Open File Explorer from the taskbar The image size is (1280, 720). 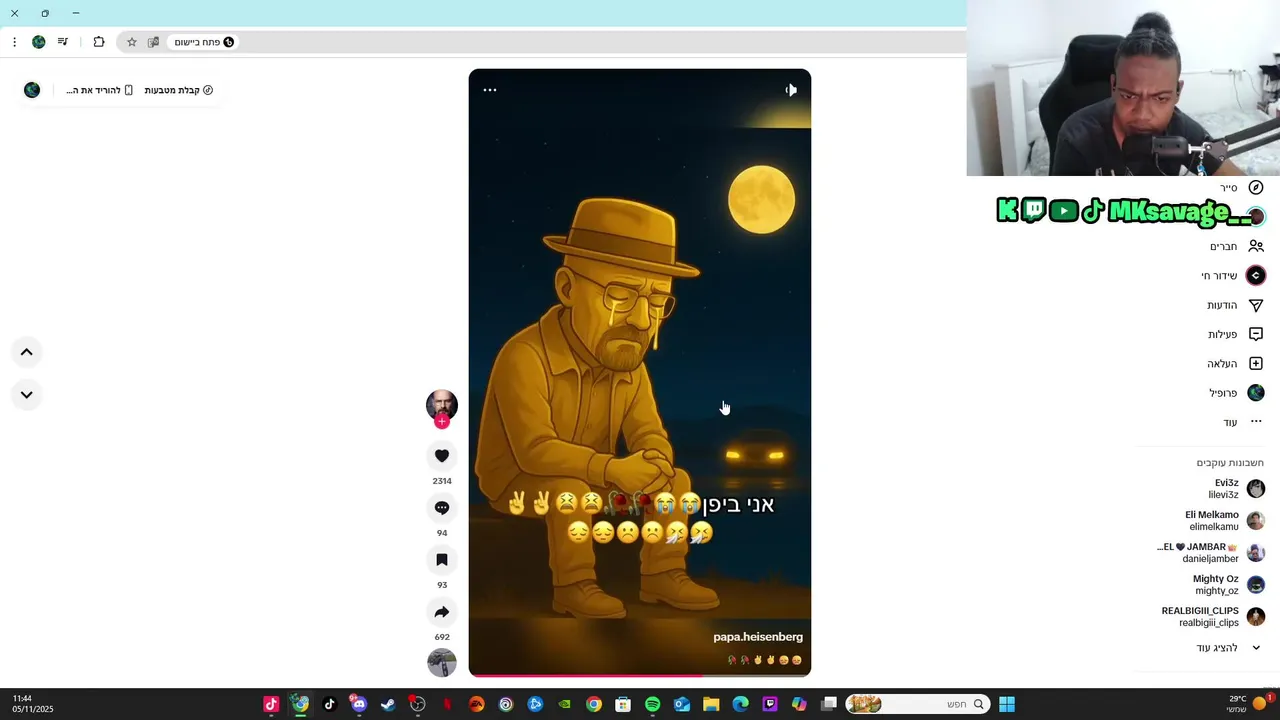[x=711, y=705]
